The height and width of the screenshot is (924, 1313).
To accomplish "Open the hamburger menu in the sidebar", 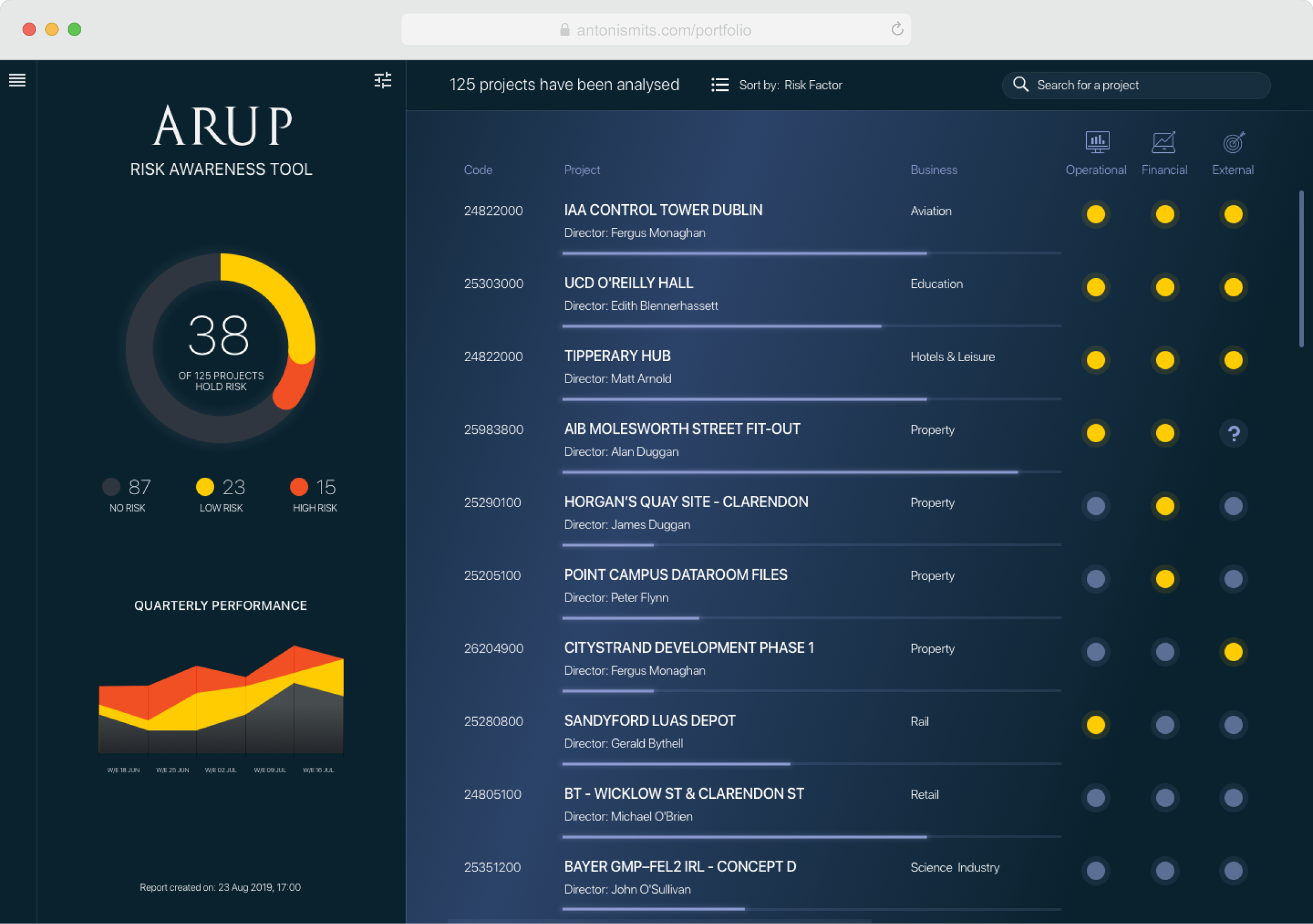I will [x=17, y=80].
